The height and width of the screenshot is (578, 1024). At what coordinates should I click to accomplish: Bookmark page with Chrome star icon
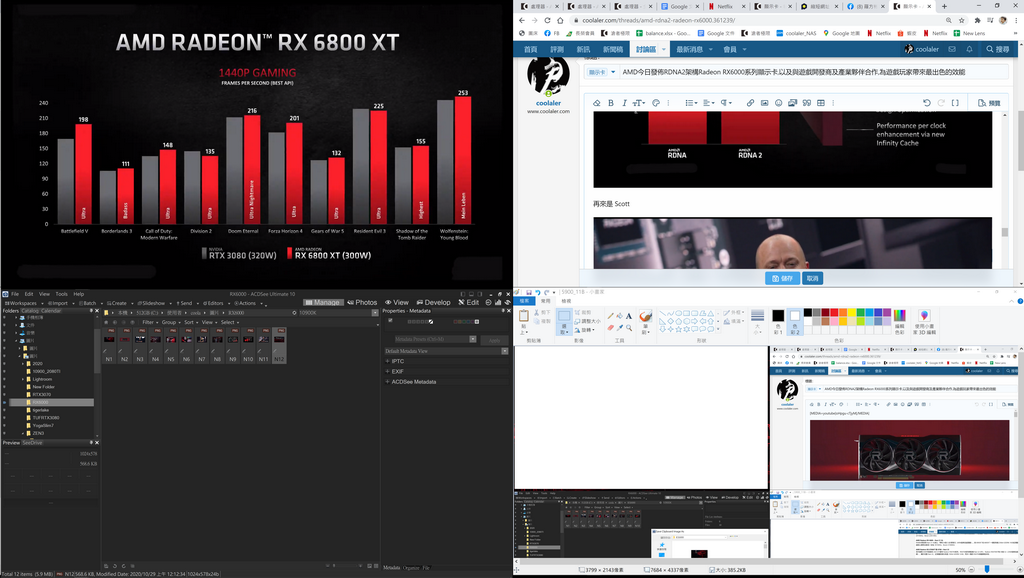click(961, 20)
